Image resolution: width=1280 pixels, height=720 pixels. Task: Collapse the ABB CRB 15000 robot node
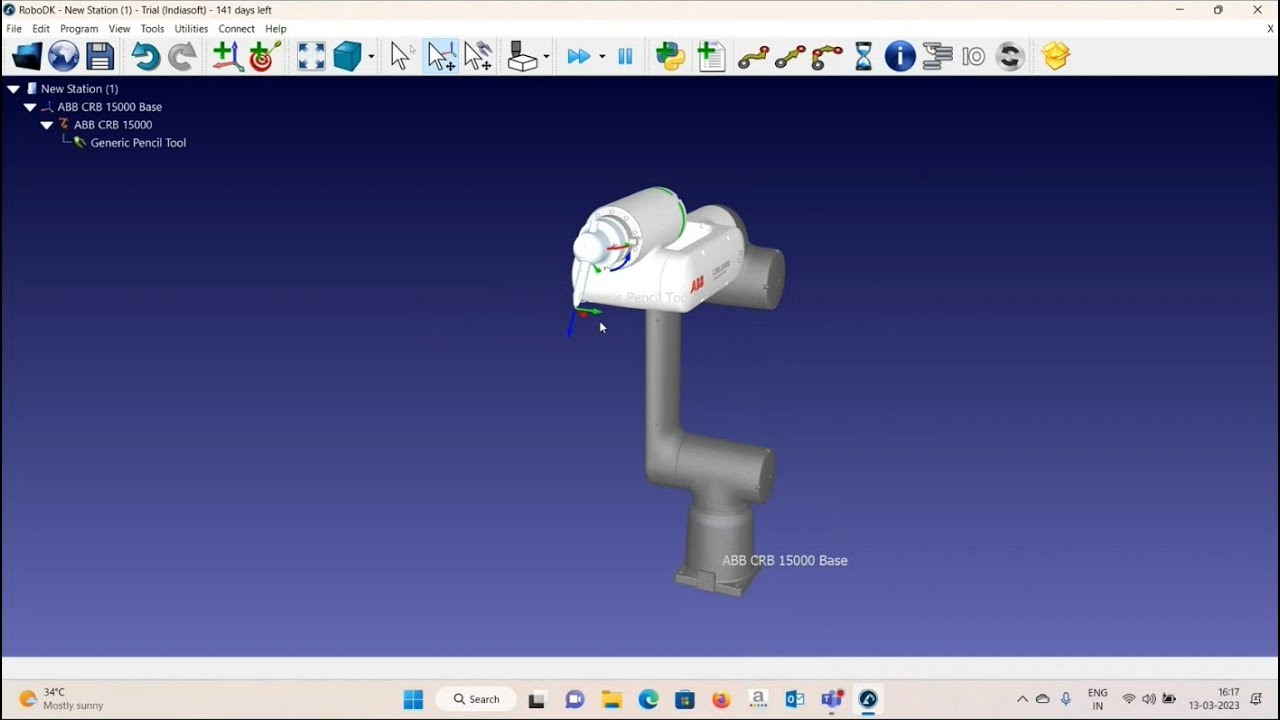(x=47, y=125)
